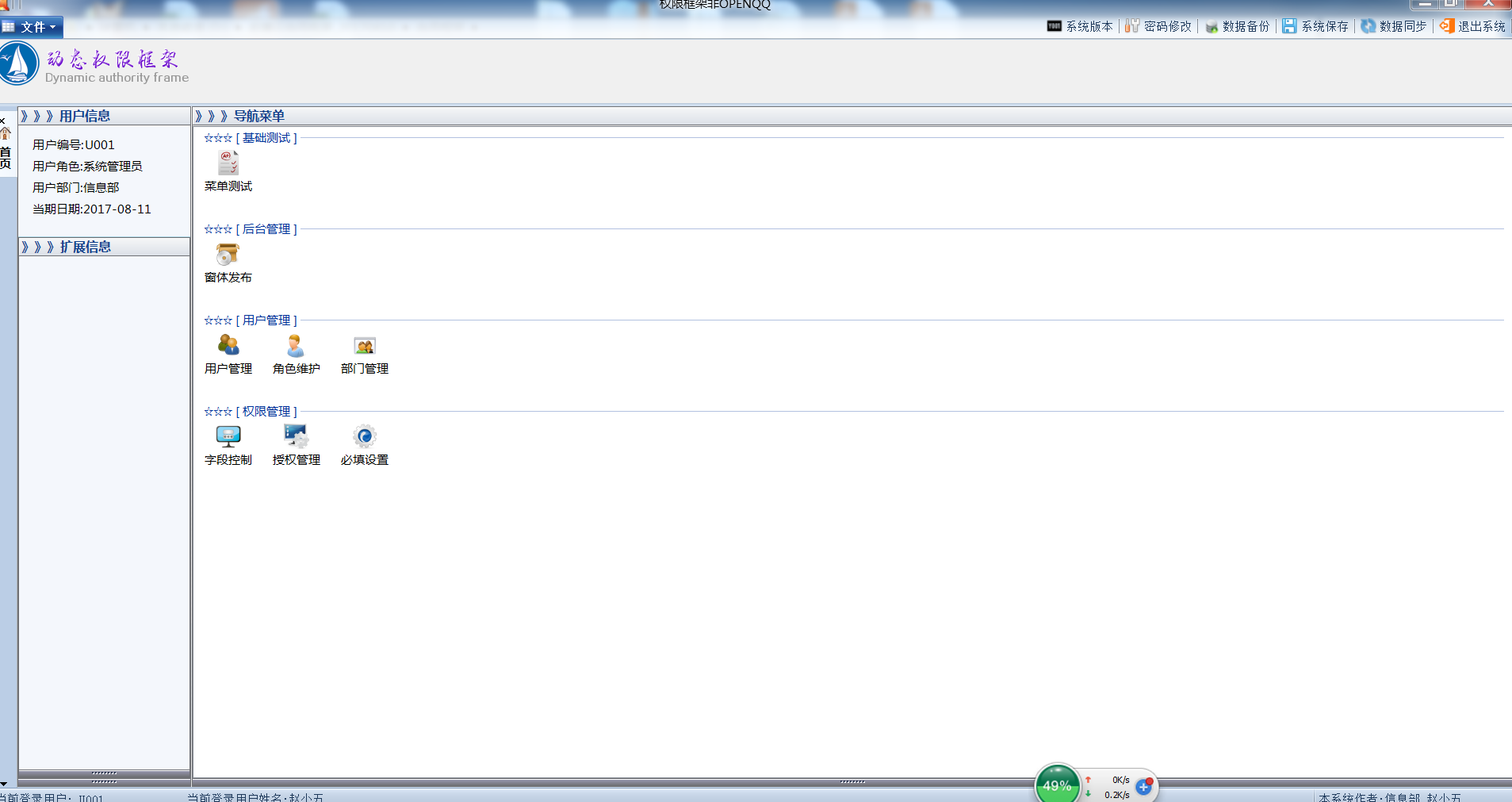Click 当前登录用户姓名 status bar entry
The height and width of the screenshot is (802, 1512).
255,797
